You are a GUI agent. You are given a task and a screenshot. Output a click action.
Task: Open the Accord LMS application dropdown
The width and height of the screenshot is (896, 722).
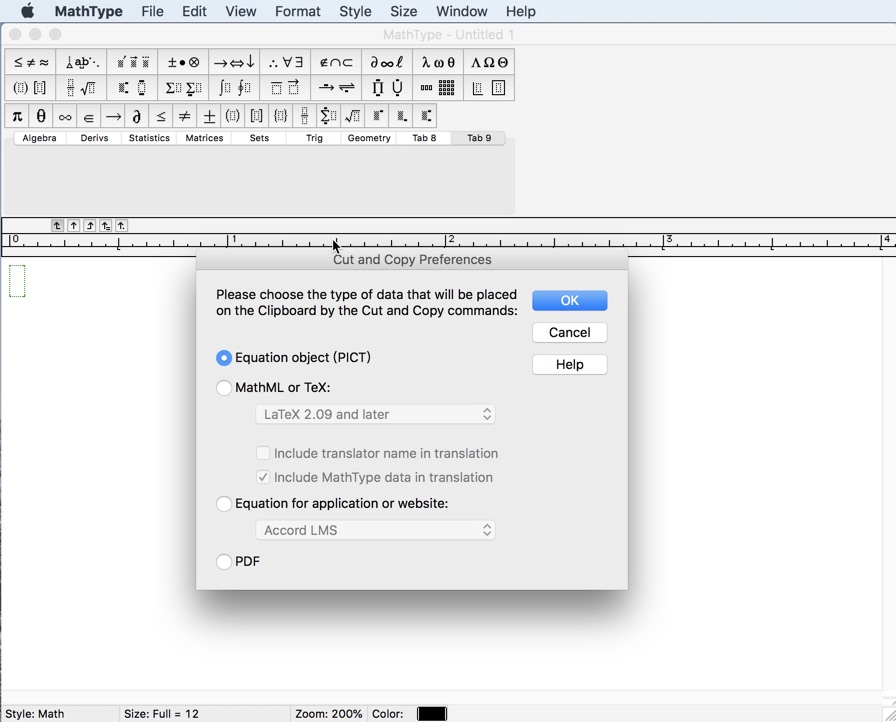[x=375, y=530]
